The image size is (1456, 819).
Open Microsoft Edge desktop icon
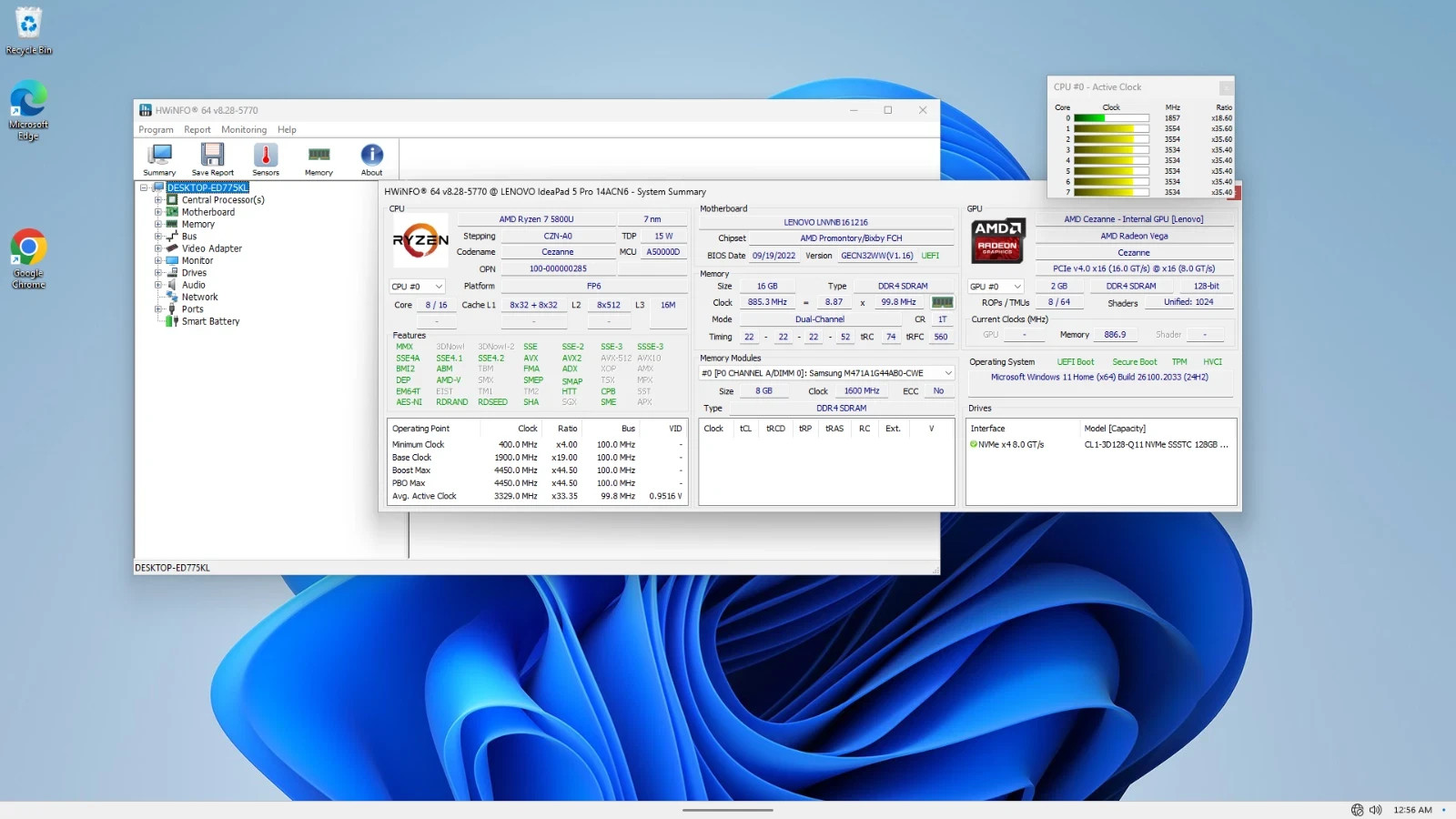[28, 111]
